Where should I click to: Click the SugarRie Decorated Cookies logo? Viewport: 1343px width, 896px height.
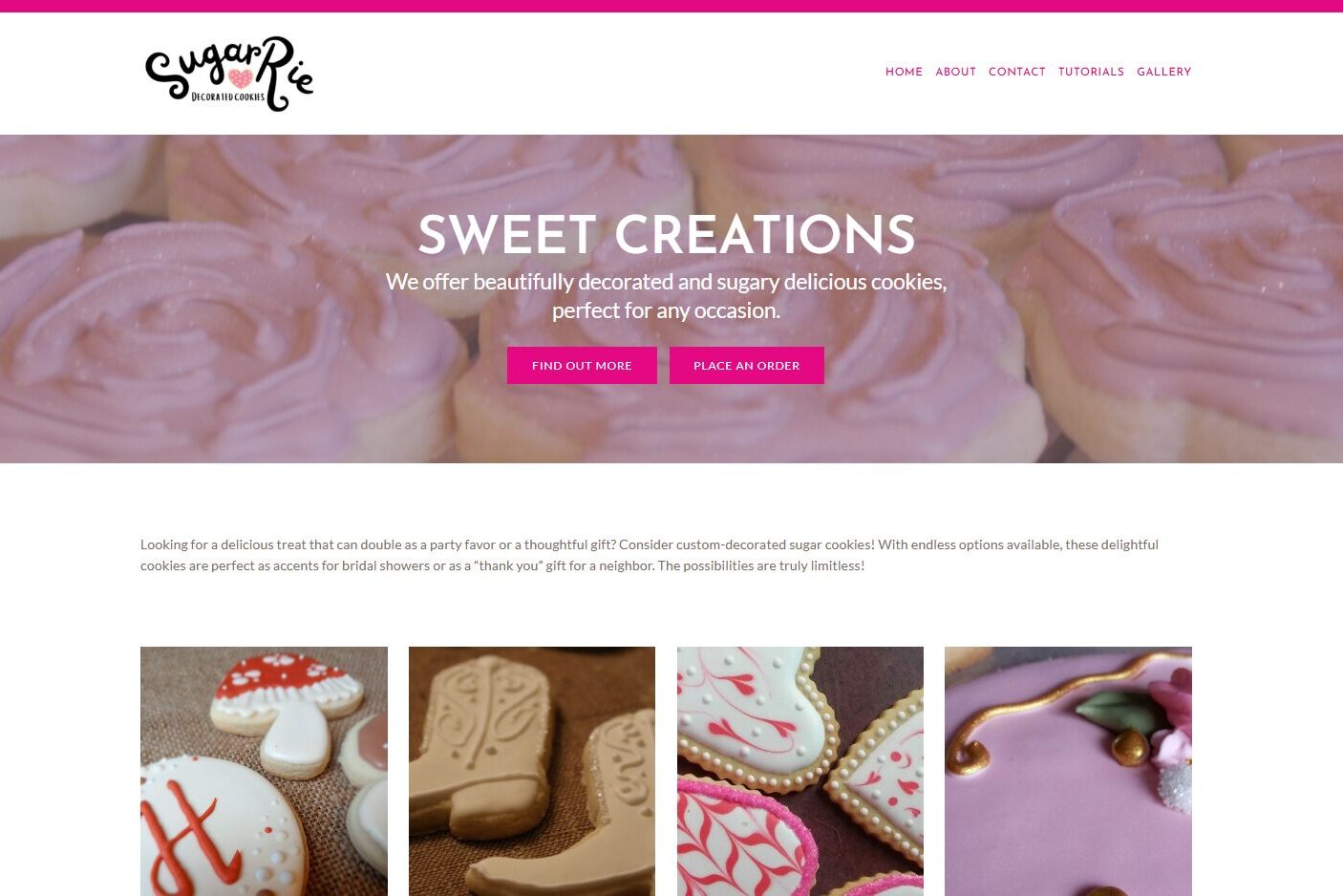(x=229, y=74)
